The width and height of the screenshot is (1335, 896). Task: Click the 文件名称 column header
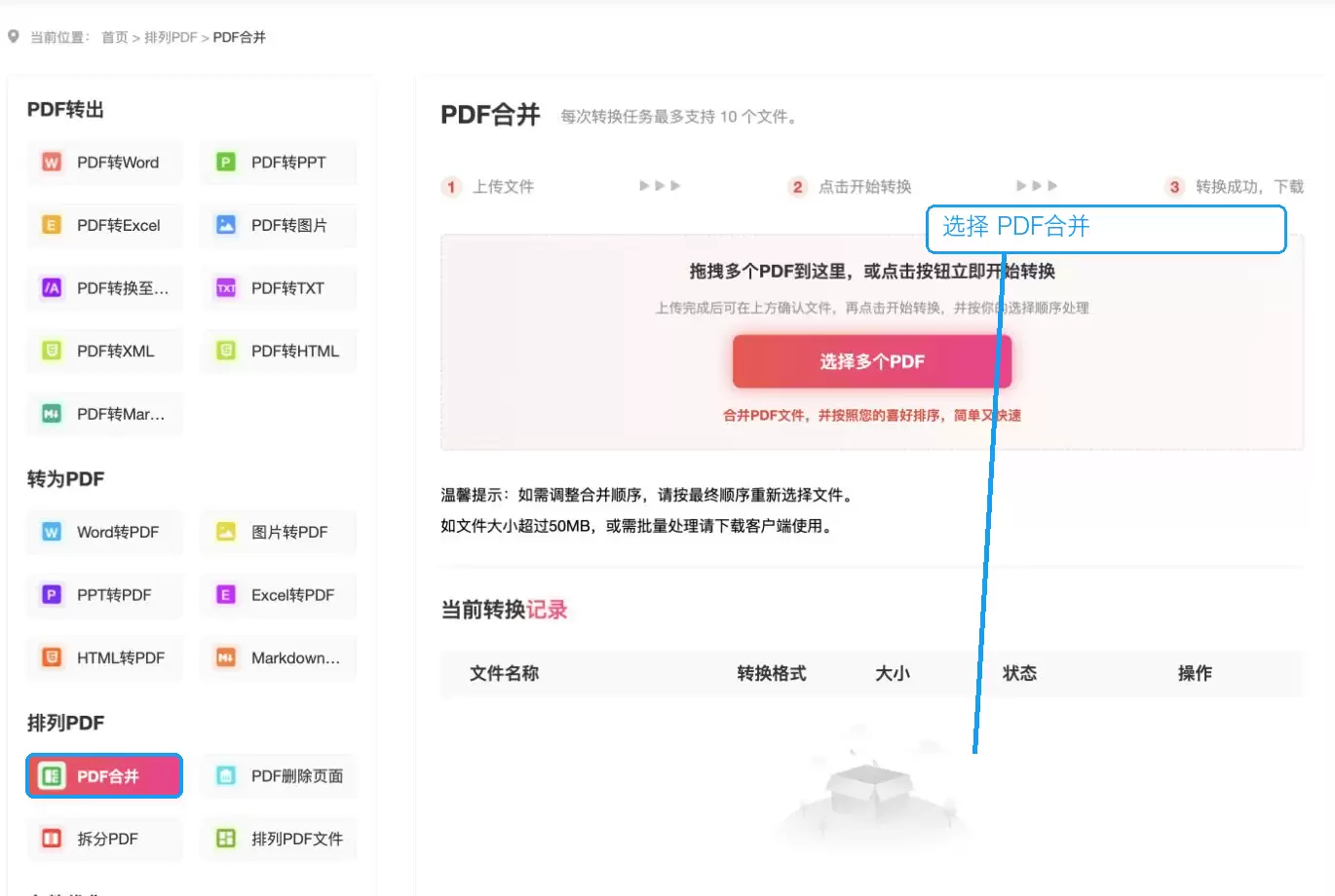[x=505, y=673]
